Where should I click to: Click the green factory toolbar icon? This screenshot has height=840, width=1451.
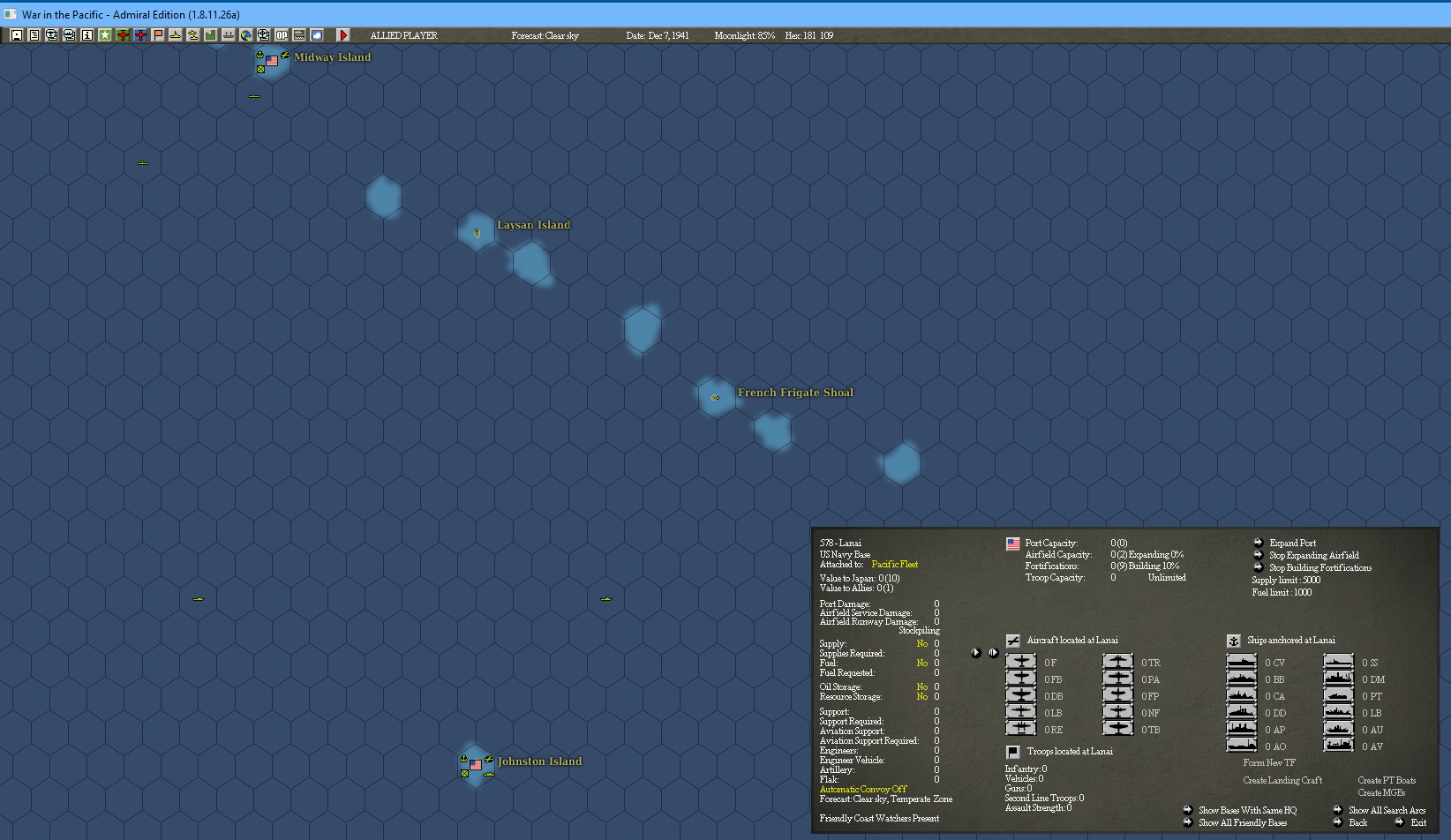point(211,35)
